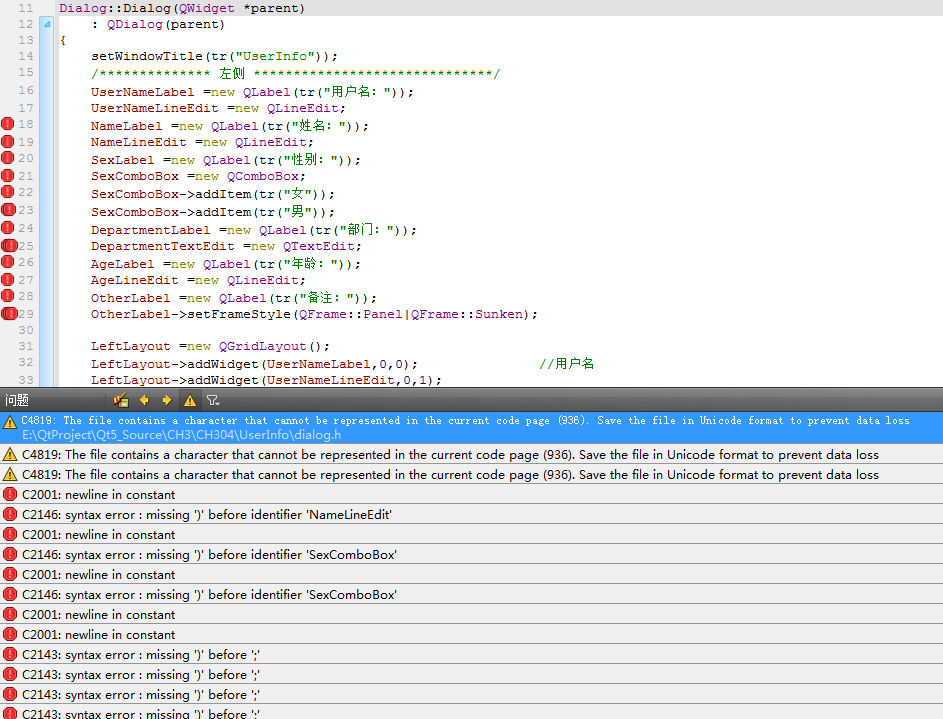Click the addWidget(UserNameLabel,0,0) line
The height and width of the screenshot is (719, 943).
pyautogui.click(x=254, y=364)
